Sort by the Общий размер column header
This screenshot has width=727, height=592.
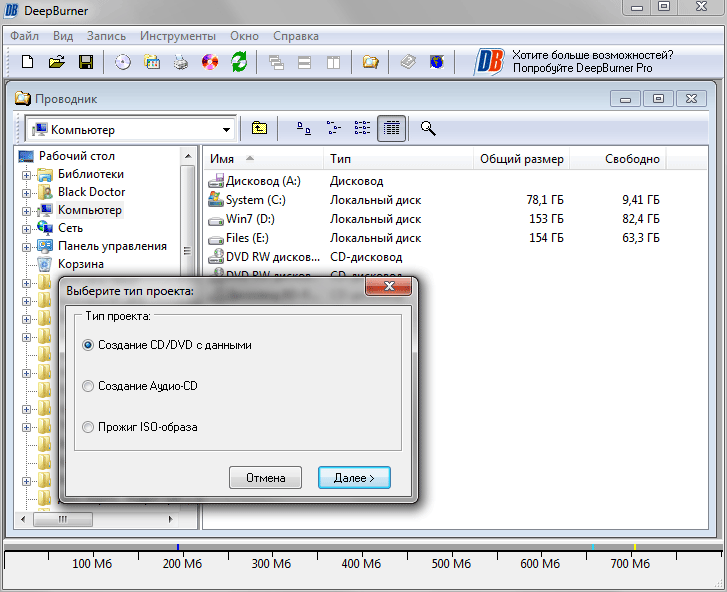[521, 159]
